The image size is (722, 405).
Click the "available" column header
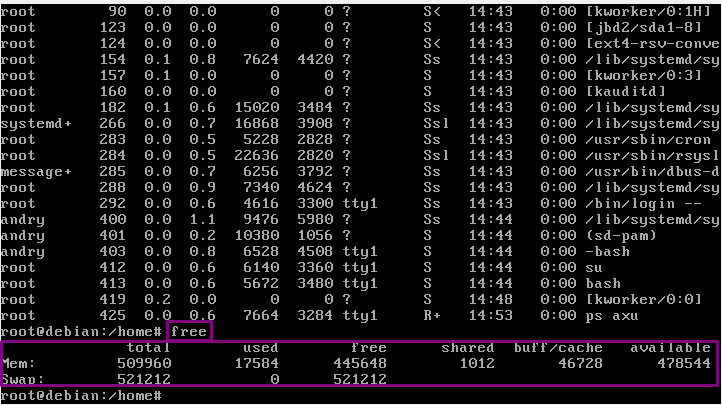pyautogui.click(x=669, y=348)
